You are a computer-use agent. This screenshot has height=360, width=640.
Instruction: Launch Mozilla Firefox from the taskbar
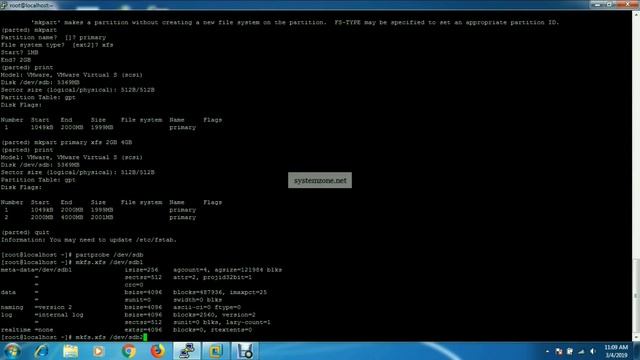[x=158, y=351]
